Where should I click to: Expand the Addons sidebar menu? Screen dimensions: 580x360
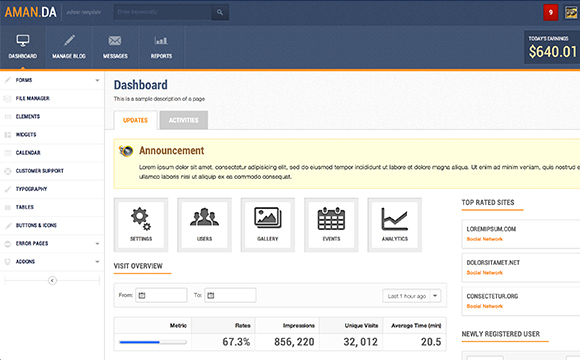(x=52, y=262)
